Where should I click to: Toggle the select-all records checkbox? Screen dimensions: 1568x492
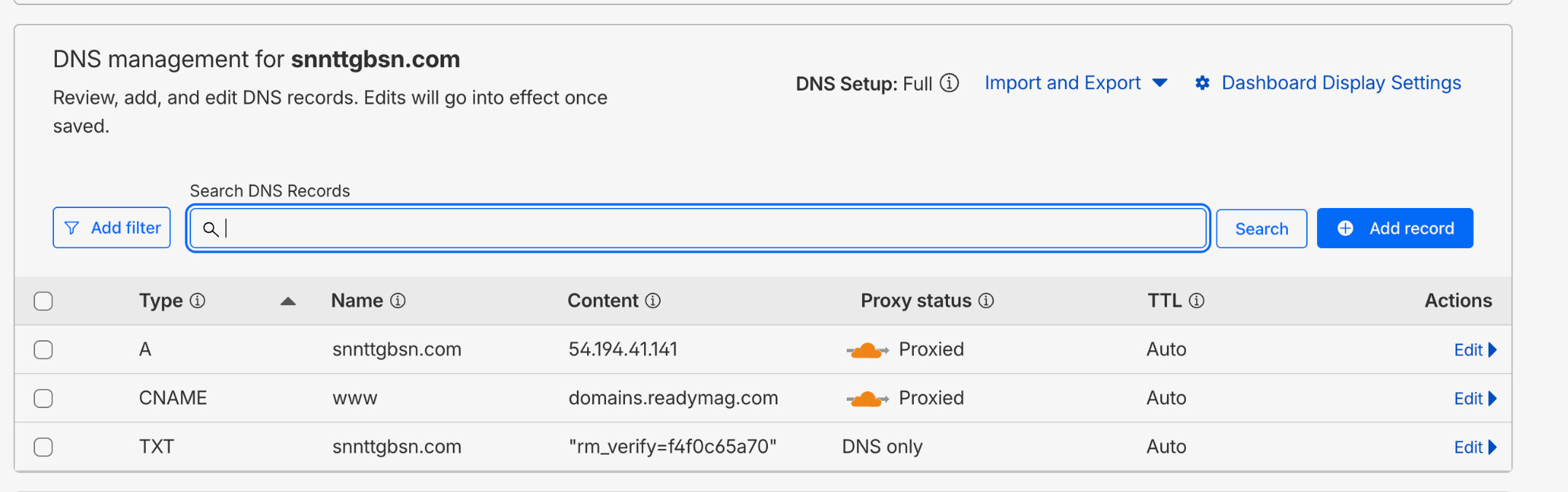pos(44,301)
